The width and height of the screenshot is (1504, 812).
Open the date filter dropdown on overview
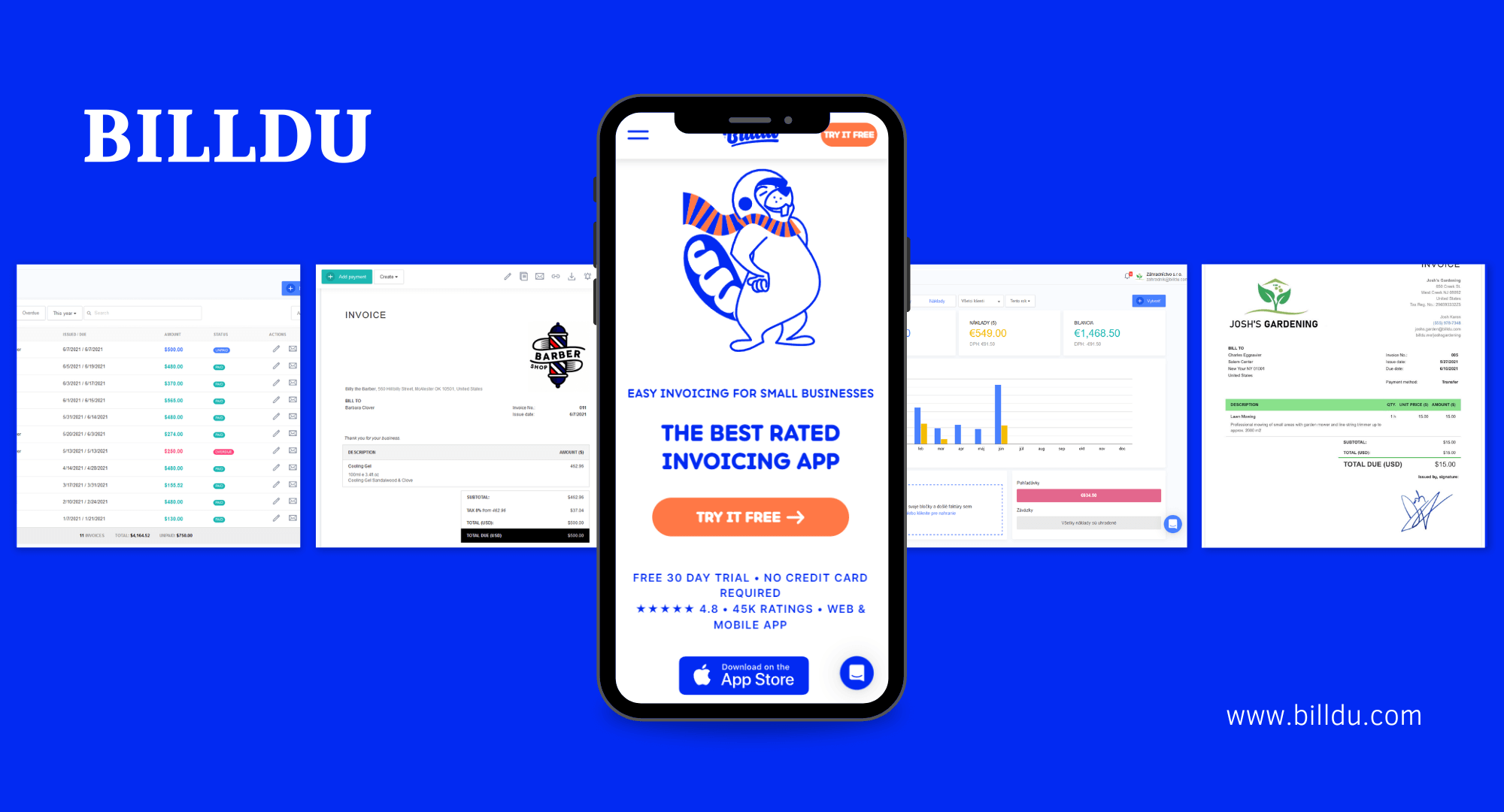(65, 312)
